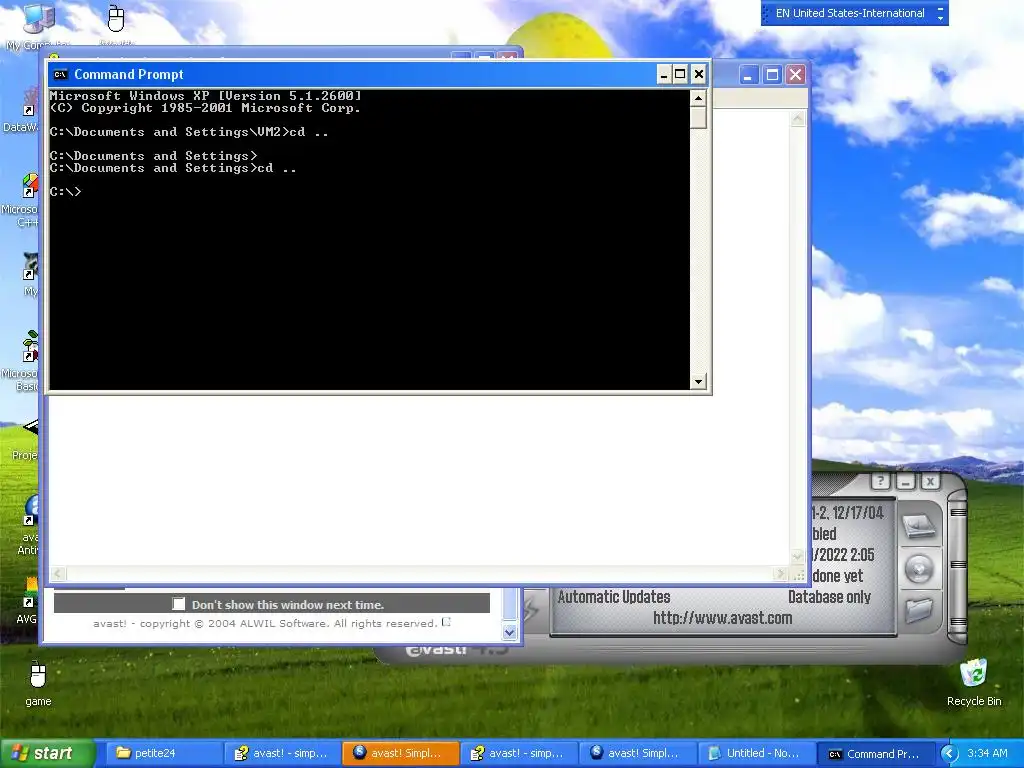Click the notepad horizontal scrollbar left arrow

pyautogui.click(x=58, y=574)
